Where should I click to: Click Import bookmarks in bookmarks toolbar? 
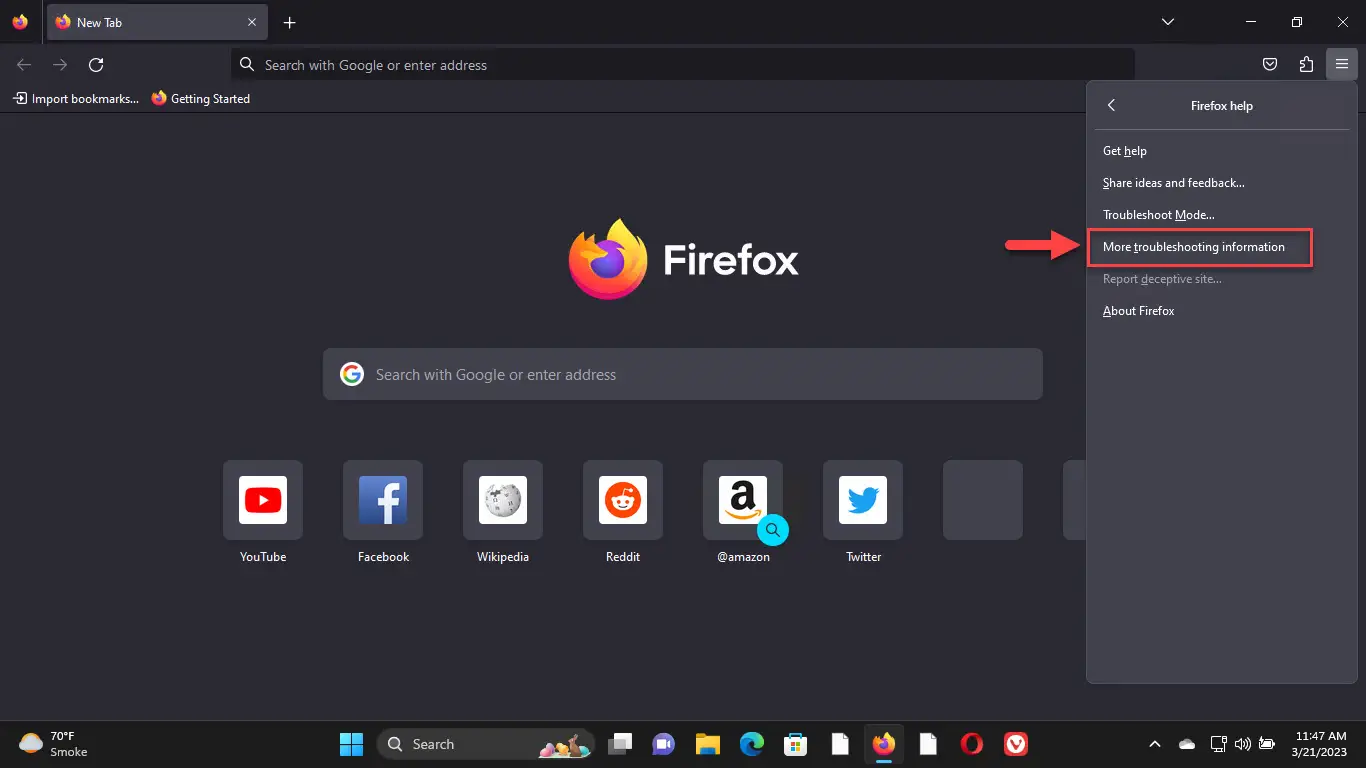pos(75,99)
